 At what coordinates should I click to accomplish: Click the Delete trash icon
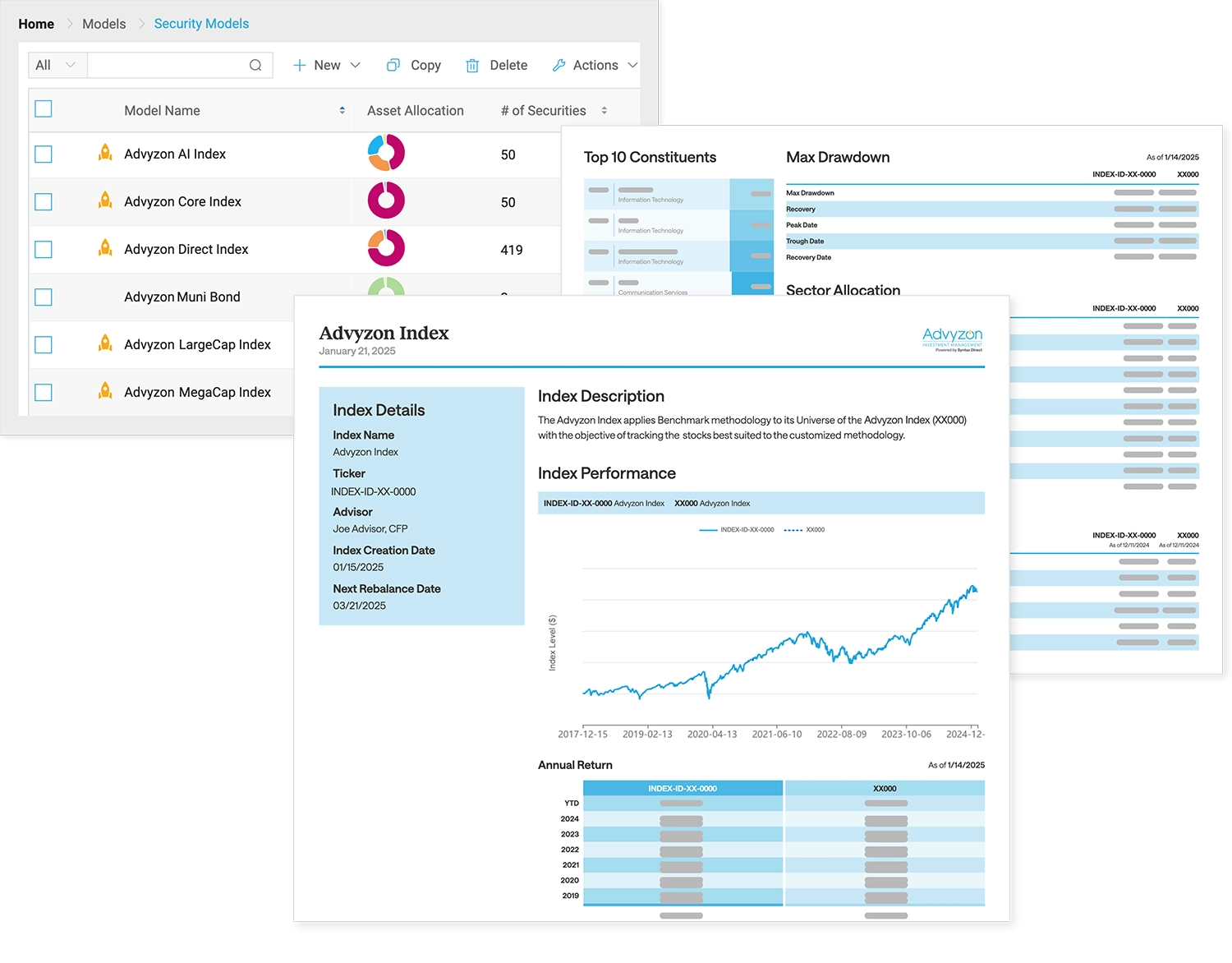pyautogui.click(x=472, y=66)
